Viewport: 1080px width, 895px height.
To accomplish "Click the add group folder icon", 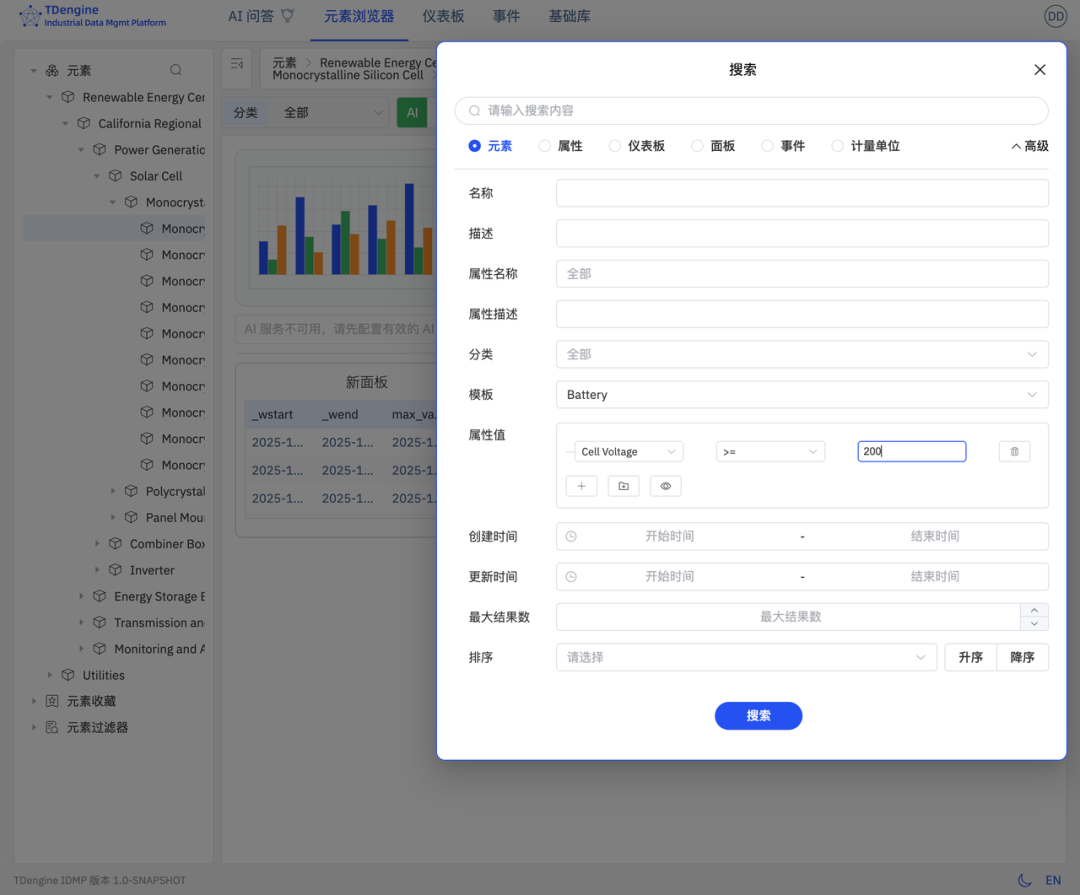I will pyautogui.click(x=623, y=486).
